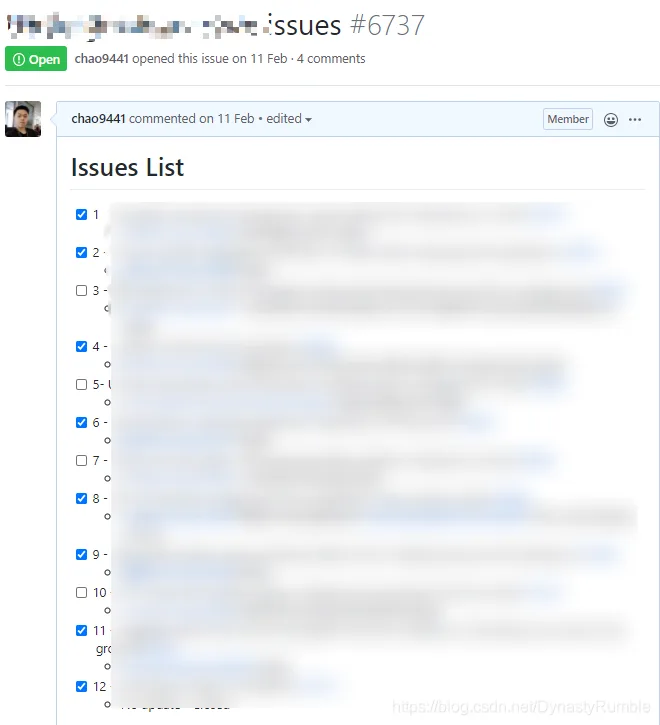This screenshot has height=725, width=660.
Task: Check the checkbox for item 3
Action: pos(81,290)
